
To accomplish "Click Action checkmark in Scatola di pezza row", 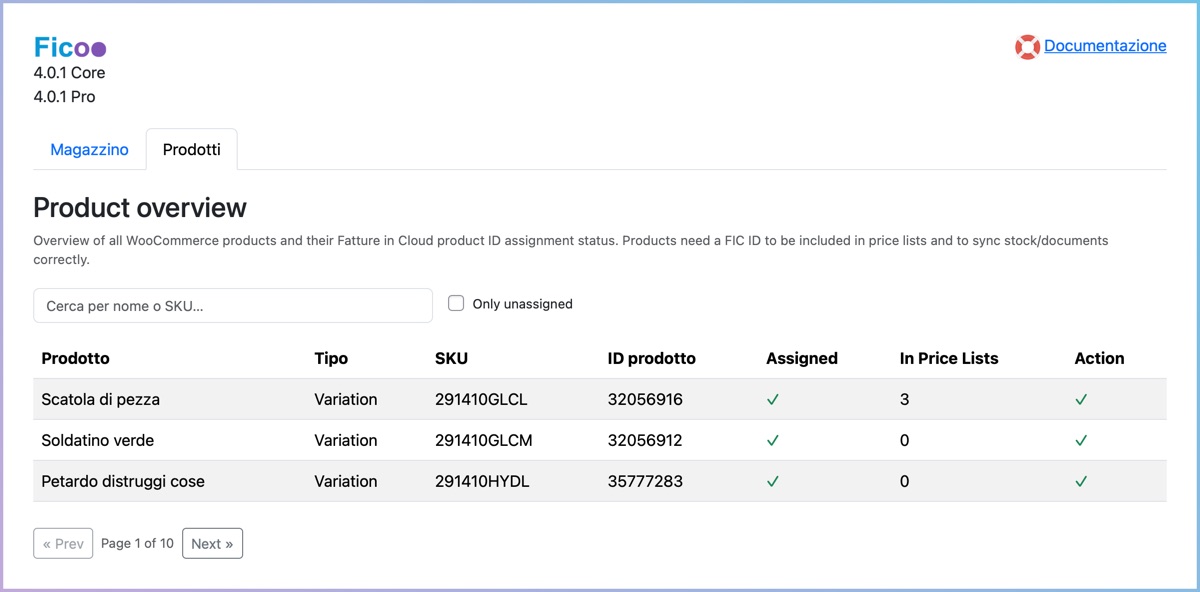I will [1081, 399].
